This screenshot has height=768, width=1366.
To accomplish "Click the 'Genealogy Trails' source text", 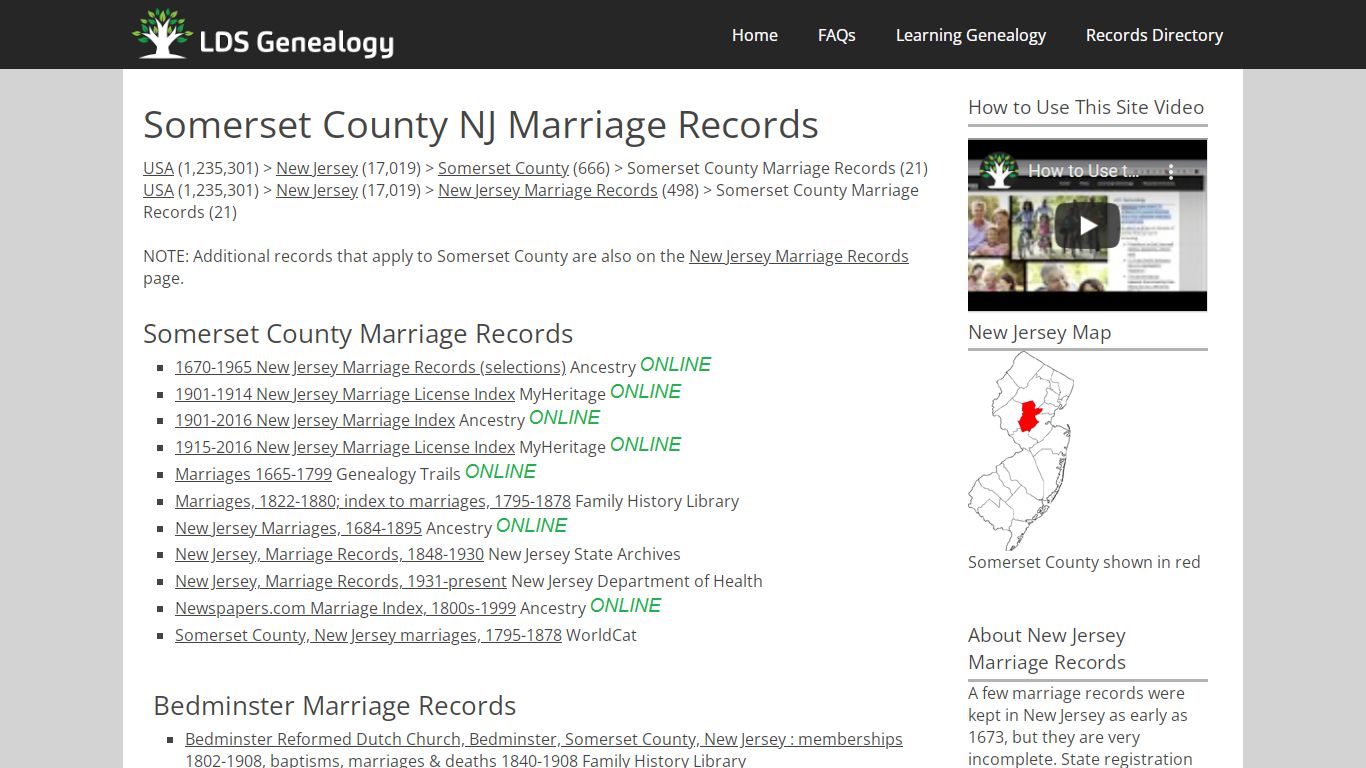I will coord(398,474).
